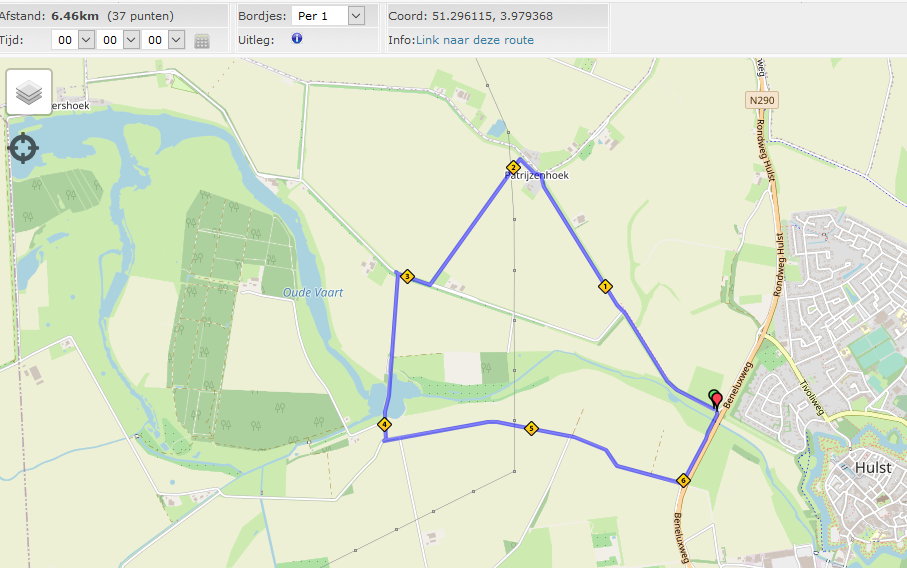Click the N290 road shield
The height and width of the screenshot is (568, 907).
pos(762,100)
